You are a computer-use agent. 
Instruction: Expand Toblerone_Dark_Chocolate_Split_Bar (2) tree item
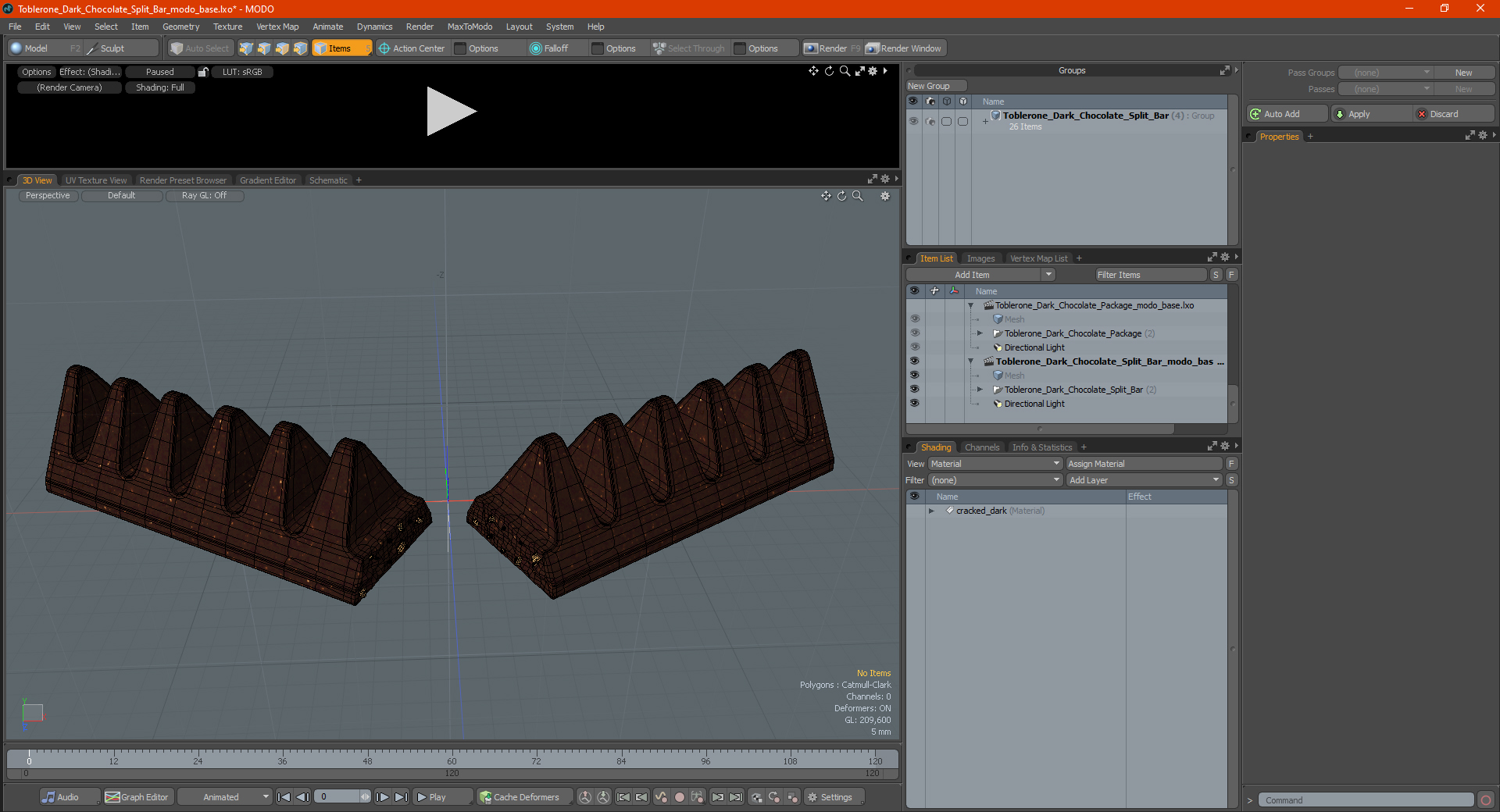pos(980,390)
